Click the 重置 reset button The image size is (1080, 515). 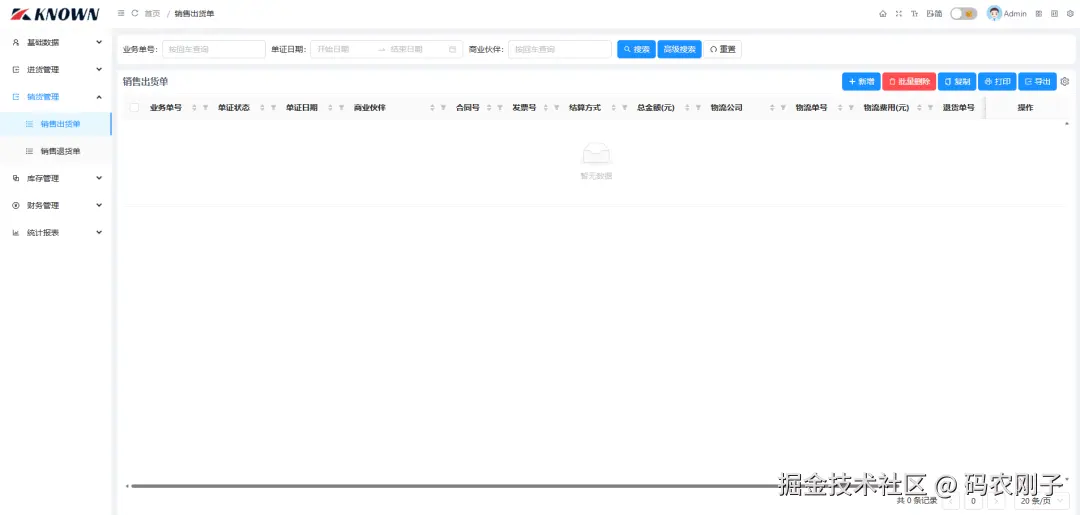click(723, 50)
